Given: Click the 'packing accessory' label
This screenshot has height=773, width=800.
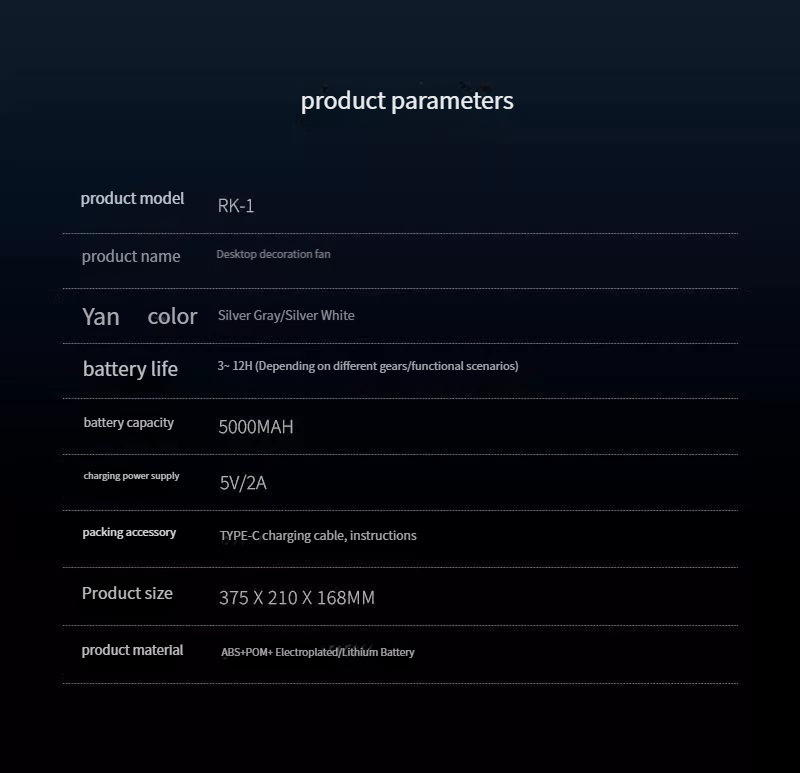Looking at the screenshot, I should pyautogui.click(x=129, y=532).
